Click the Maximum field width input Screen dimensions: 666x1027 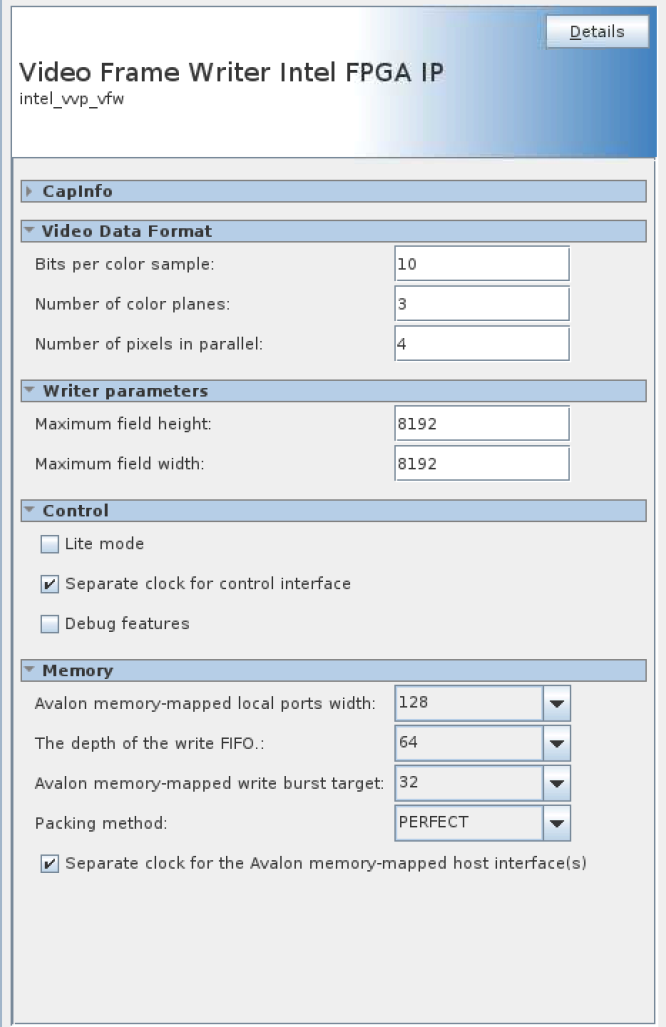[481, 464]
